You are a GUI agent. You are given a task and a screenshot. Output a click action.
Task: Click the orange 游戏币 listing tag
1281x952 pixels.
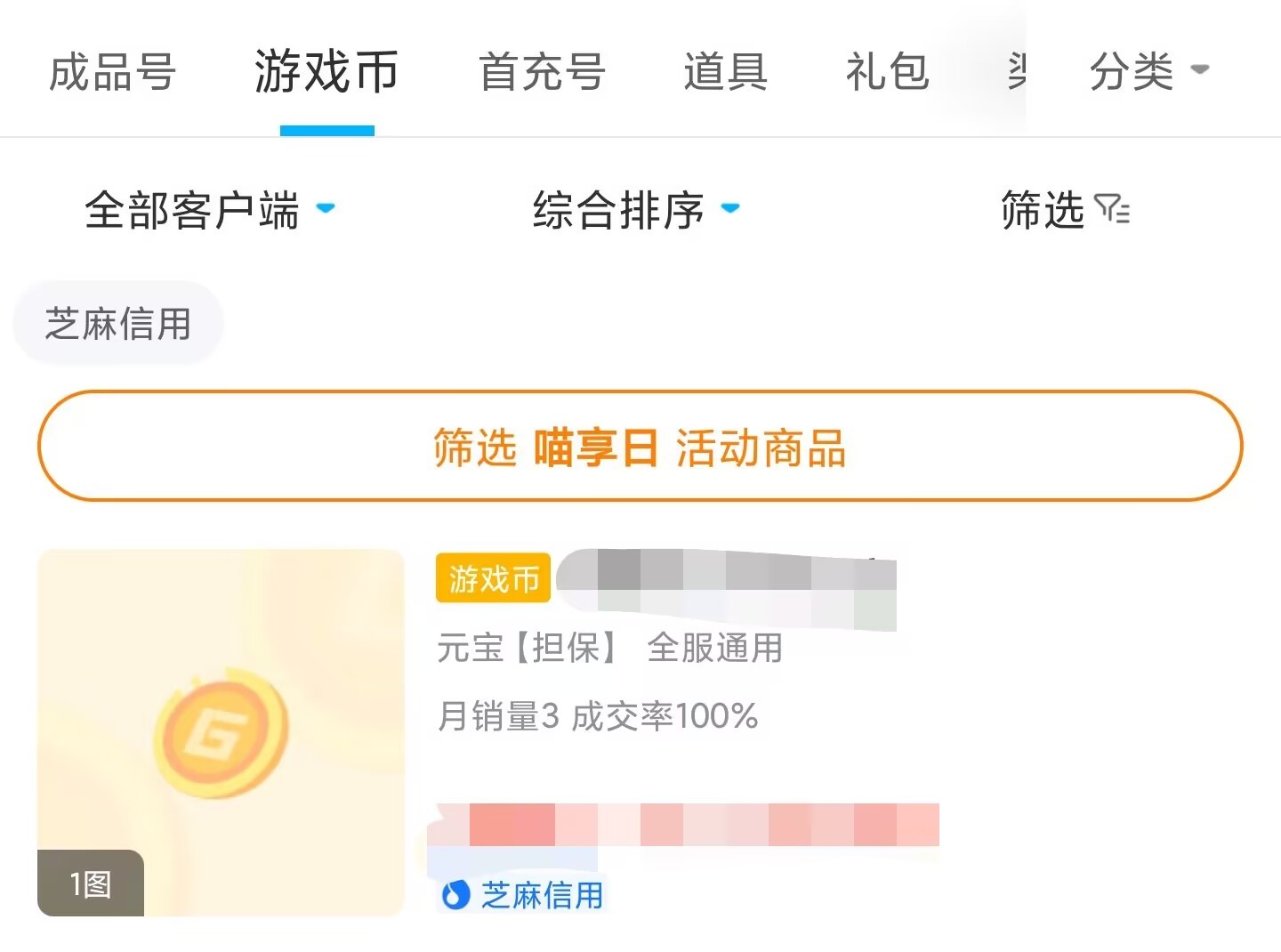[493, 578]
